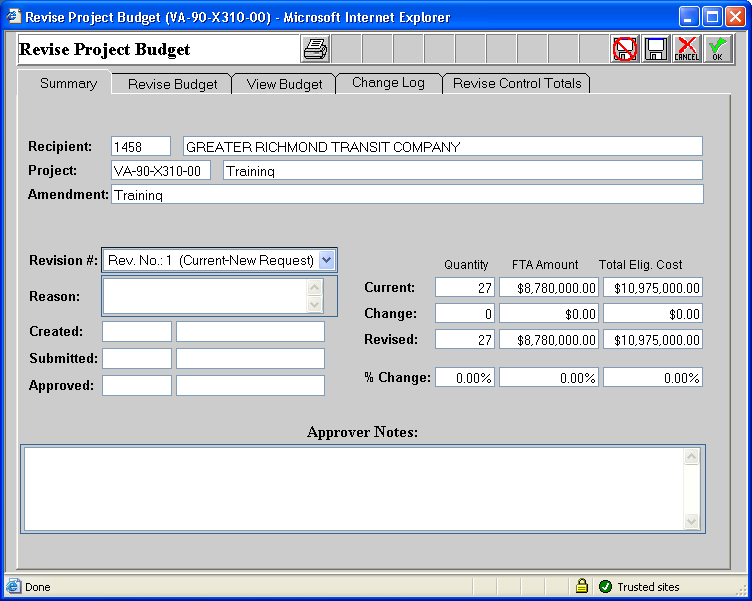This screenshot has height=601, width=752.
Task: Click the Project name field Training
Action: coord(463,170)
